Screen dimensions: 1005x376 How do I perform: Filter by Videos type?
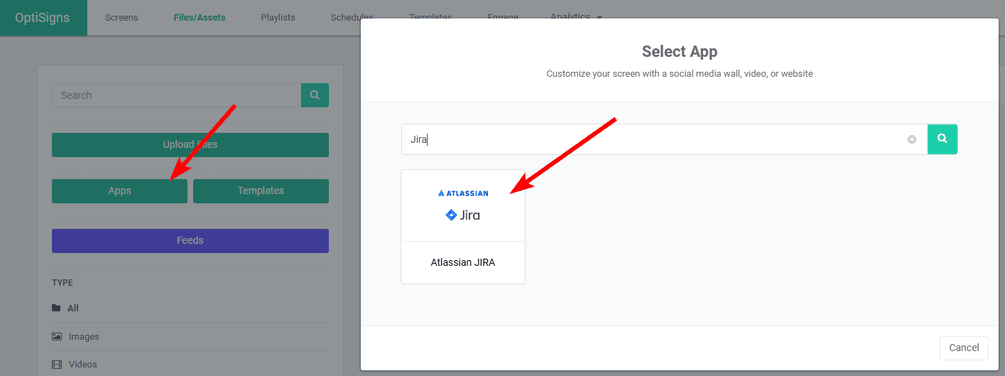[x=83, y=364]
